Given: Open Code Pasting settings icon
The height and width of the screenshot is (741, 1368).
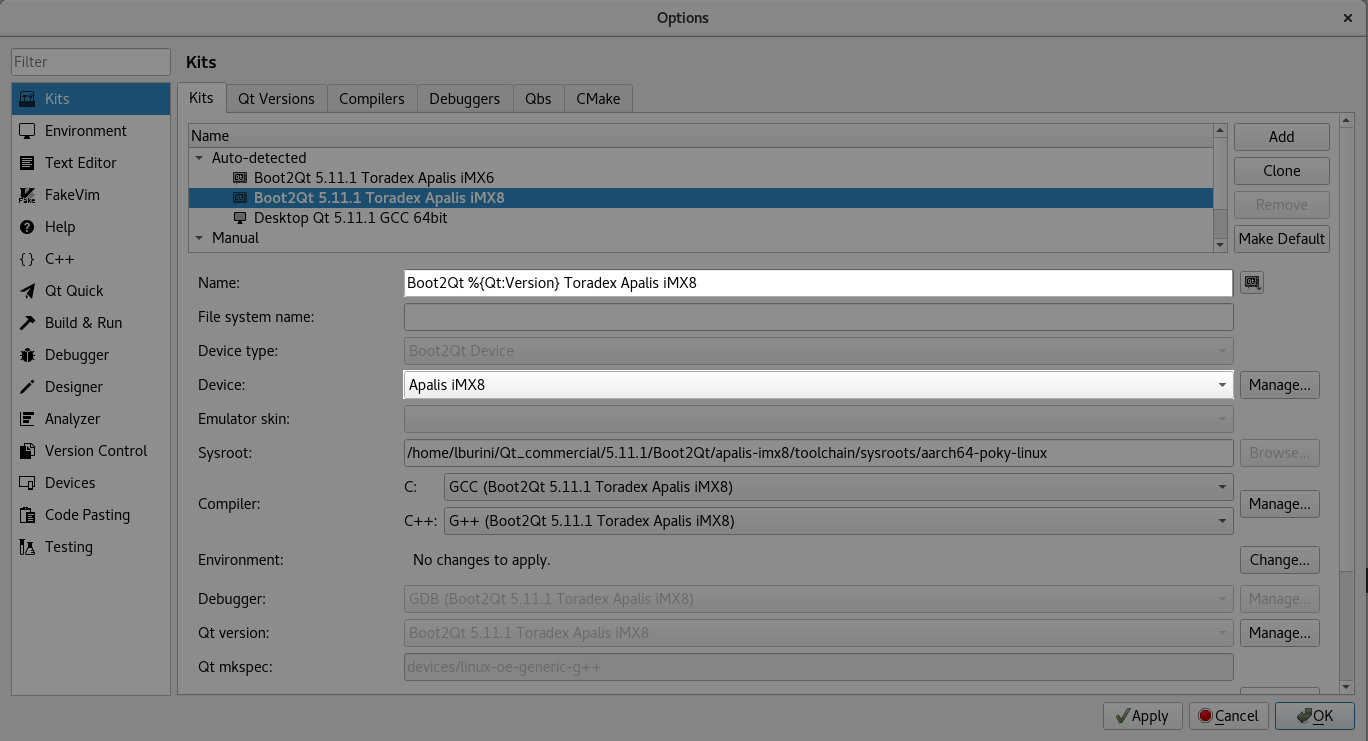Looking at the screenshot, I should [27, 515].
